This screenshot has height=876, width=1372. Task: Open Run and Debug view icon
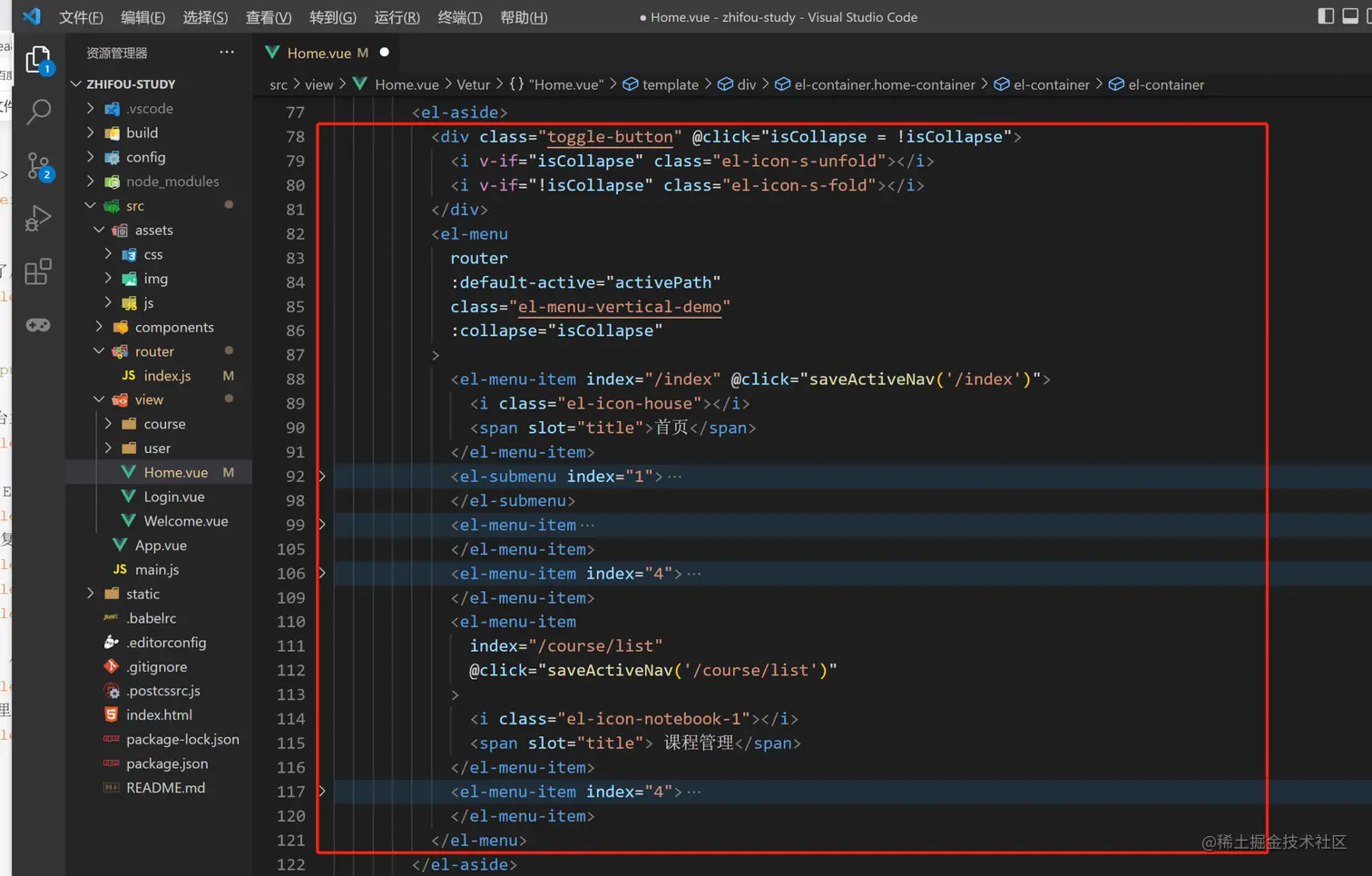coord(38,219)
